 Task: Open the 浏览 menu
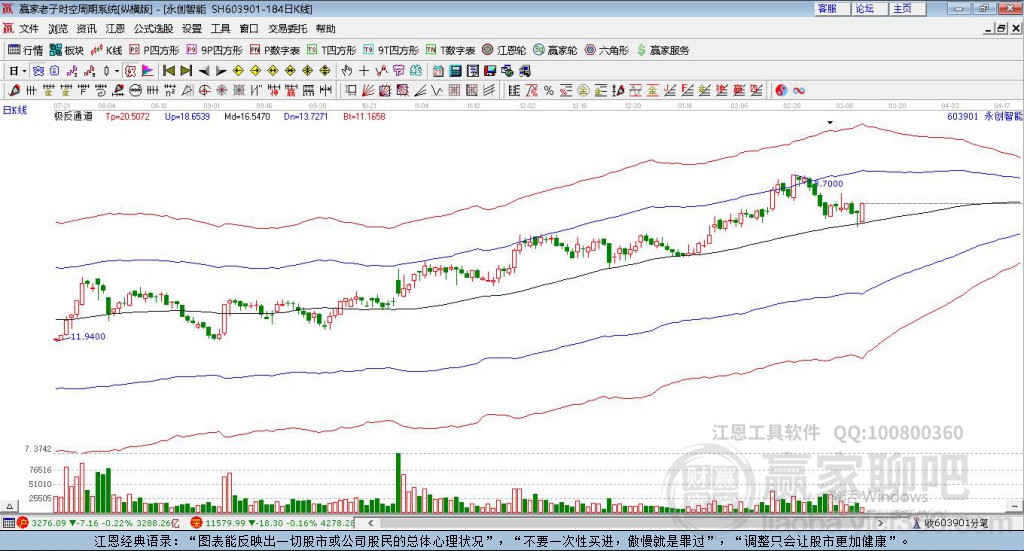(x=57, y=29)
